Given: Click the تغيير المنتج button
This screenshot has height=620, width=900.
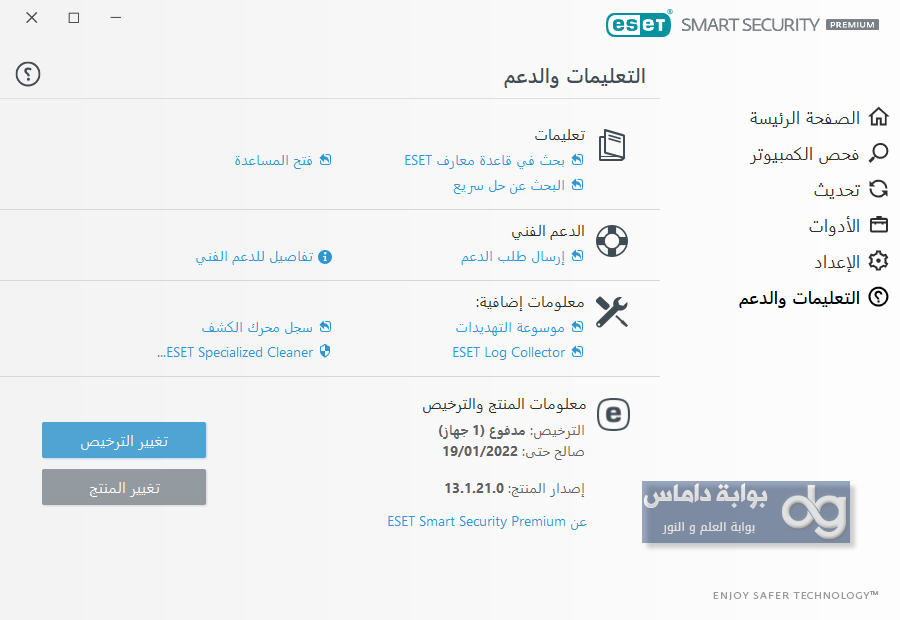Looking at the screenshot, I should tap(124, 487).
